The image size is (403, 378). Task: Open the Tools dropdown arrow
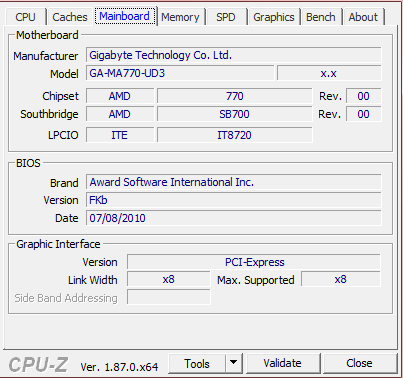[234, 363]
